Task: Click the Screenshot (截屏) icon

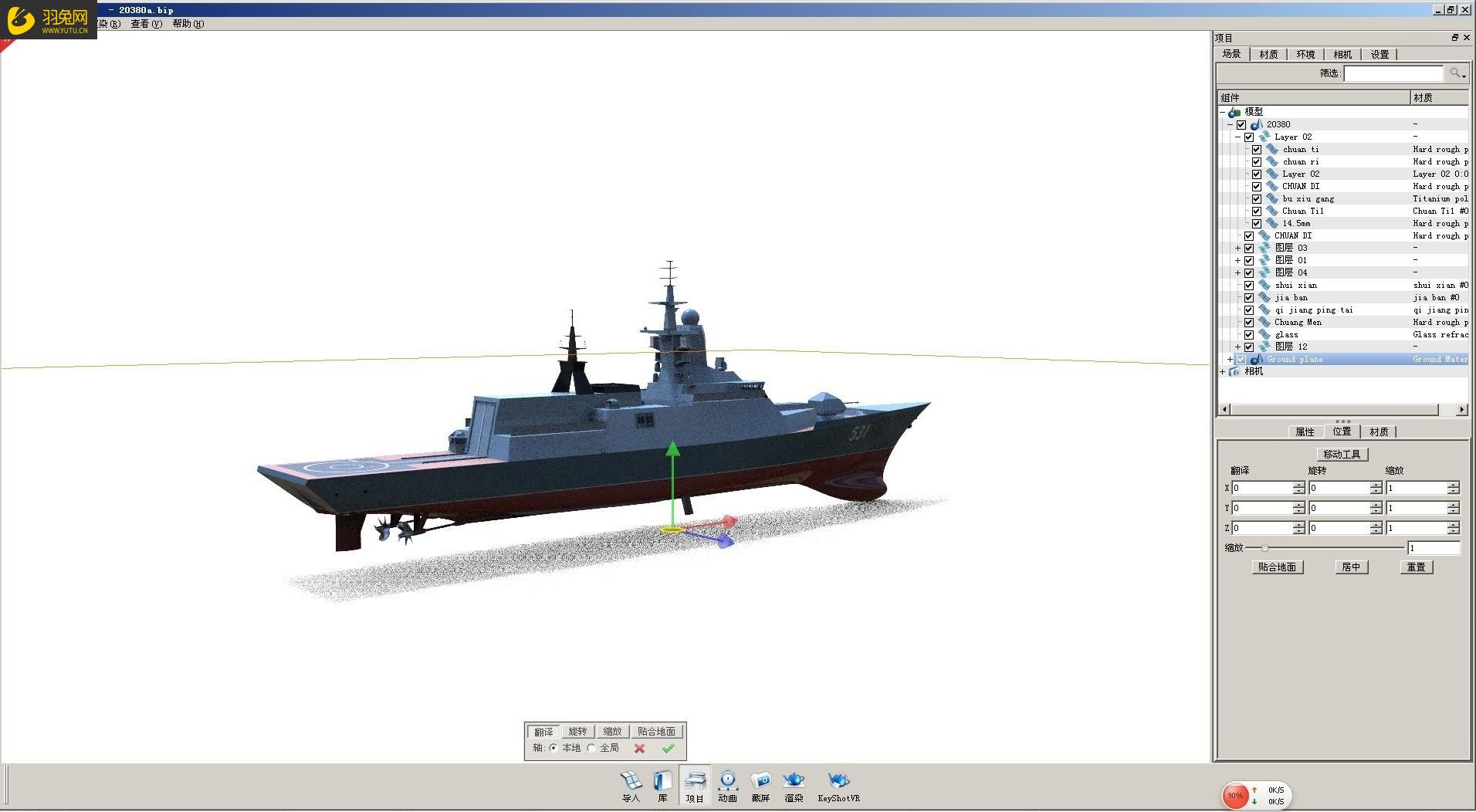Action: pos(760,781)
